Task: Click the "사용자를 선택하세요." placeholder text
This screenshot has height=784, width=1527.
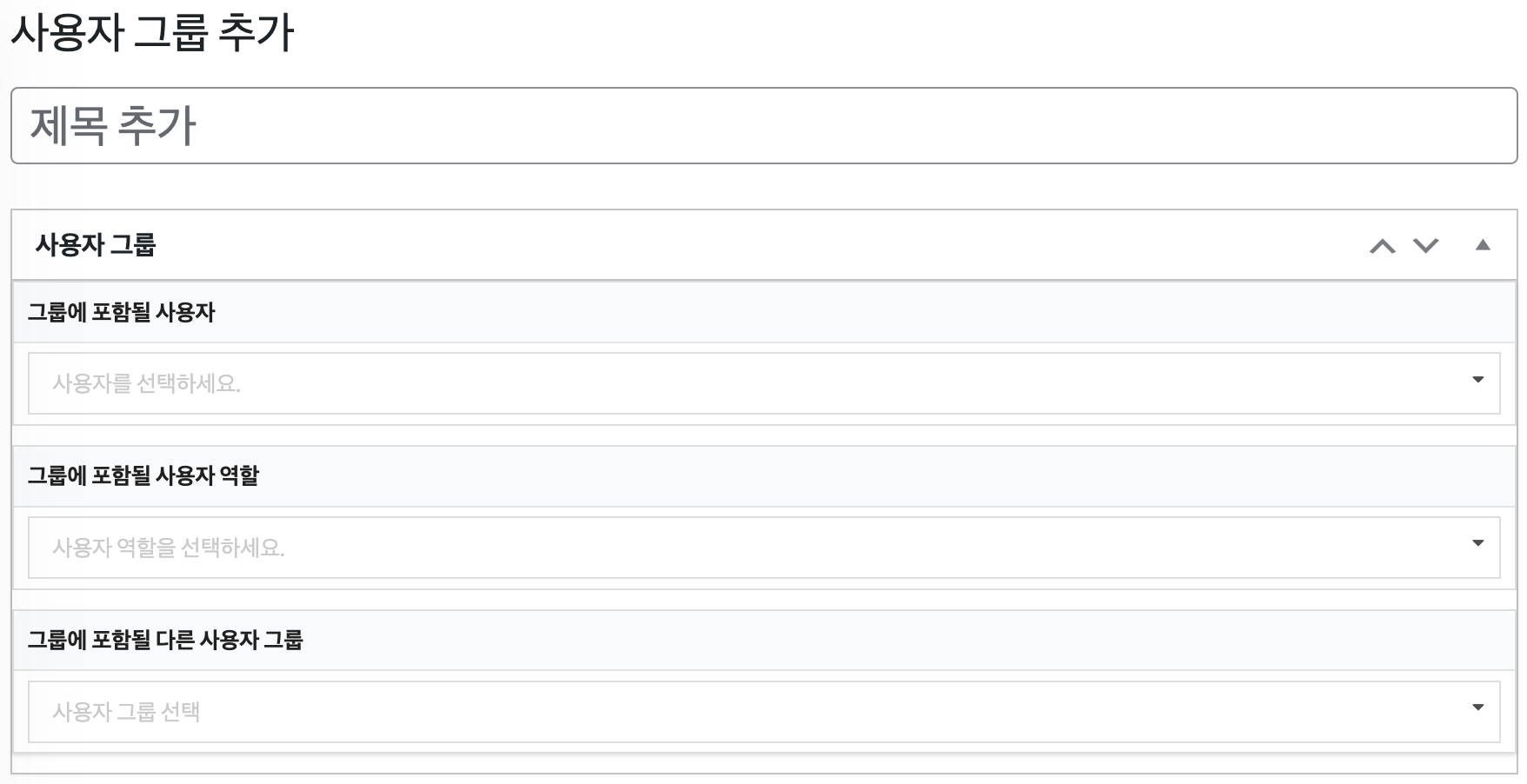Action: click(146, 383)
